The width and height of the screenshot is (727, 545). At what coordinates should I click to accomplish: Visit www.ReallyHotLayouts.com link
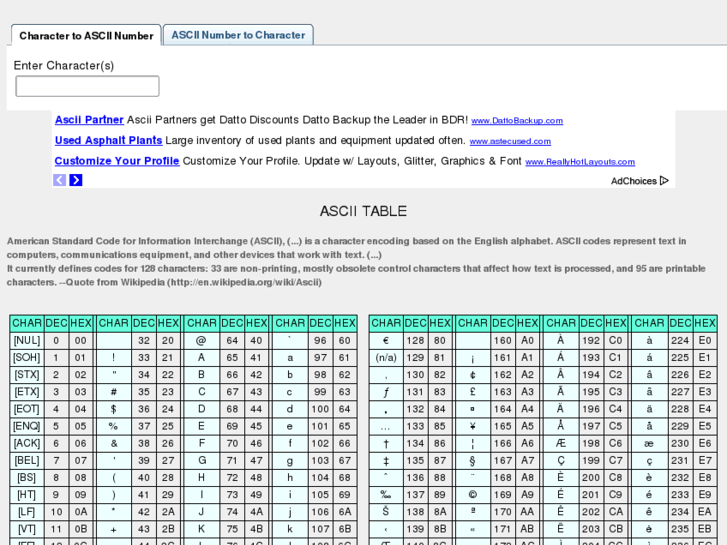click(x=580, y=161)
